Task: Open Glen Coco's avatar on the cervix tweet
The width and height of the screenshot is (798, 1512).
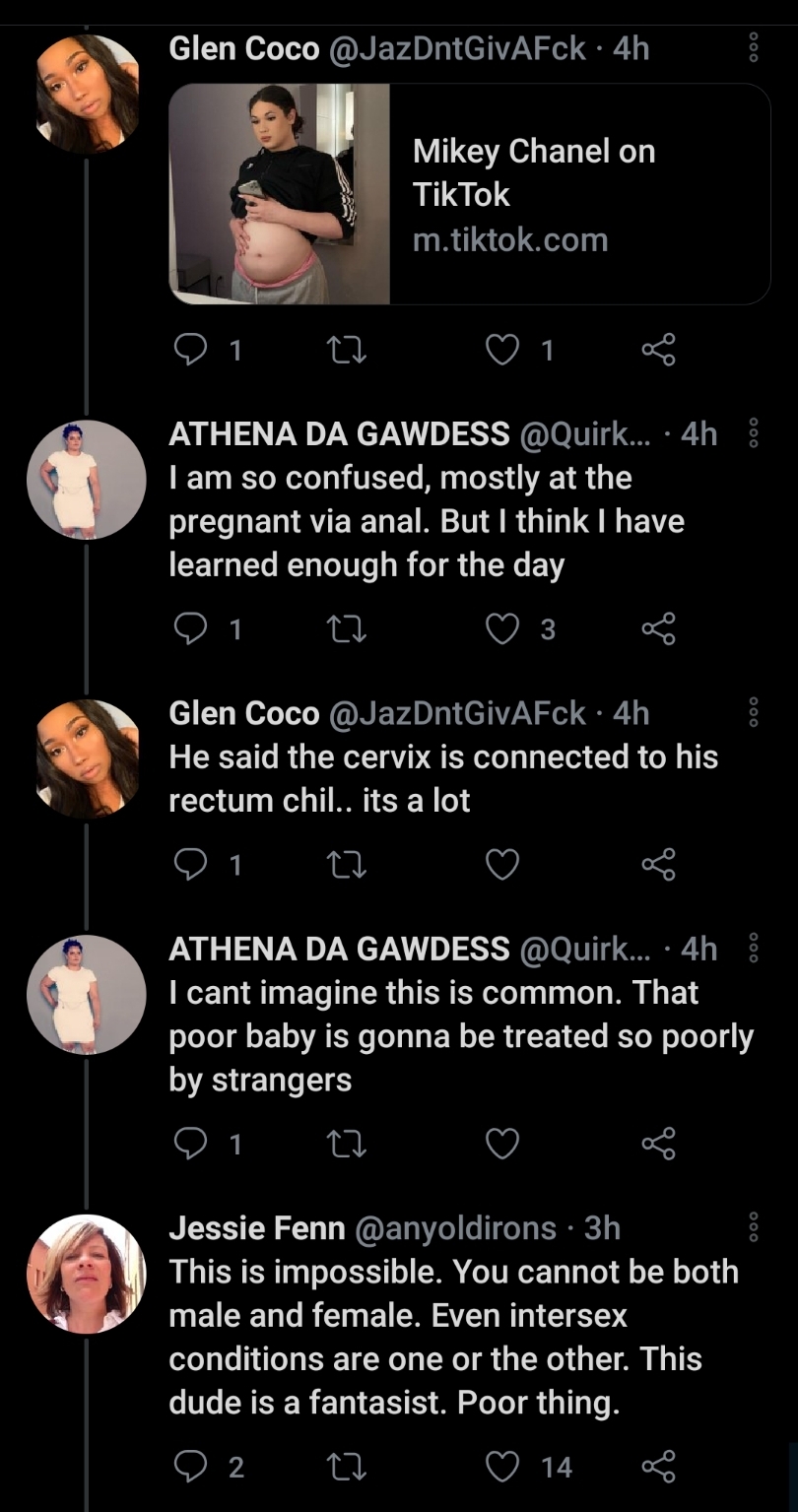Action: 86,759
